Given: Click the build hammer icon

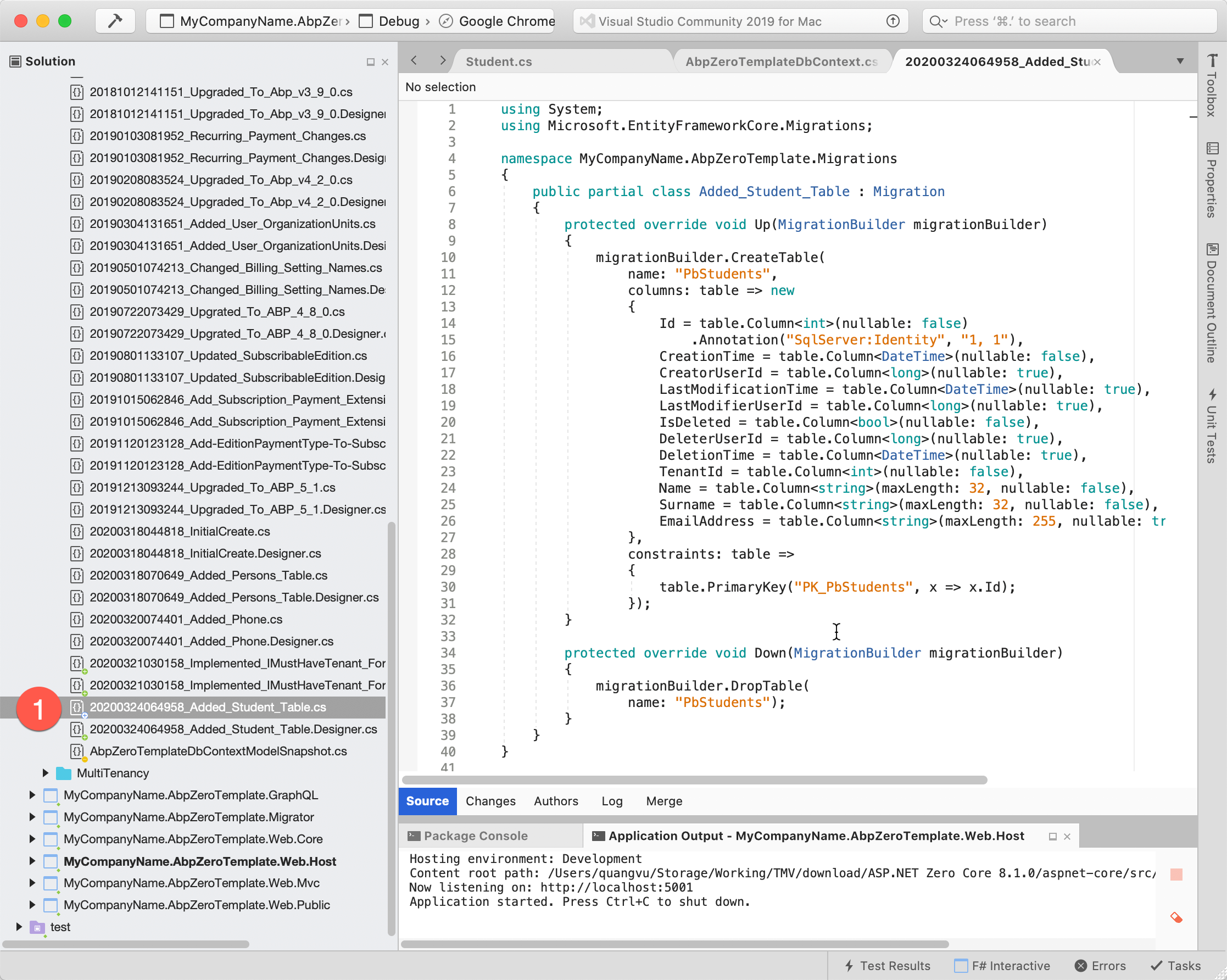Looking at the screenshot, I should (x=115, y=21).
